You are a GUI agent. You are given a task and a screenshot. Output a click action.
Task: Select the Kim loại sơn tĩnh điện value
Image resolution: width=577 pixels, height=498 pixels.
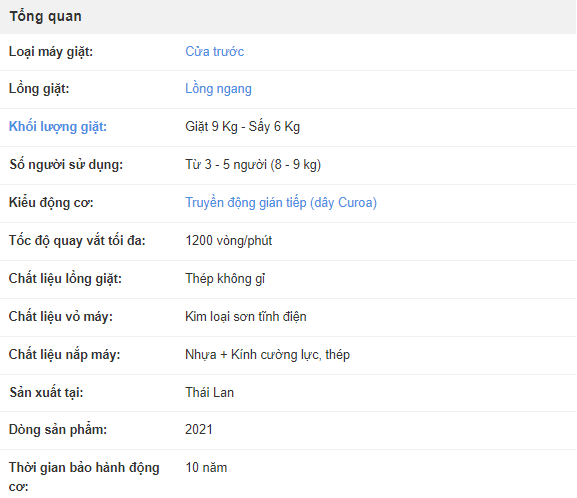[x=246, y=317]
